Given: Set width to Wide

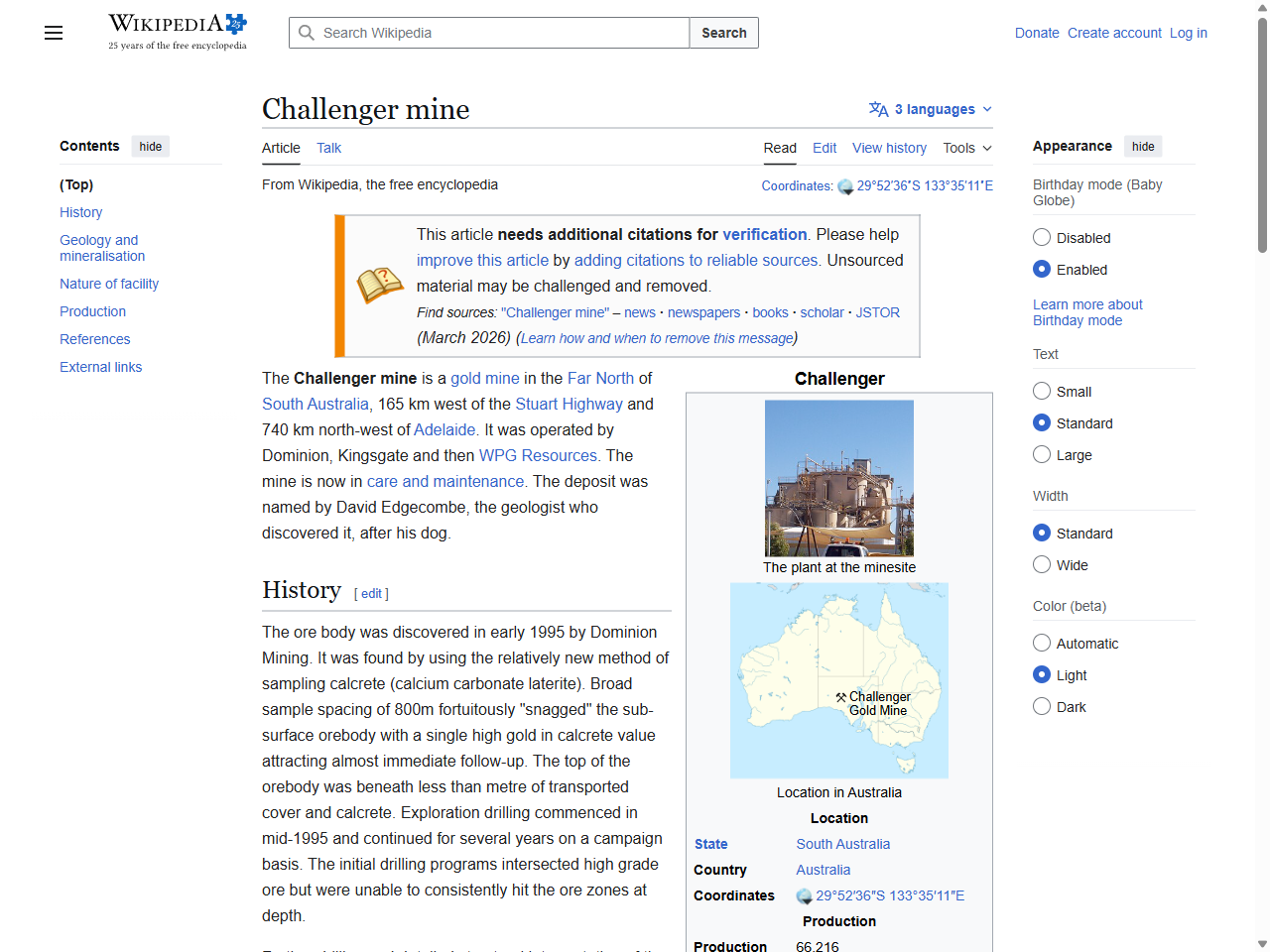Looking at the screenshot, I should tap(1042, 564).
